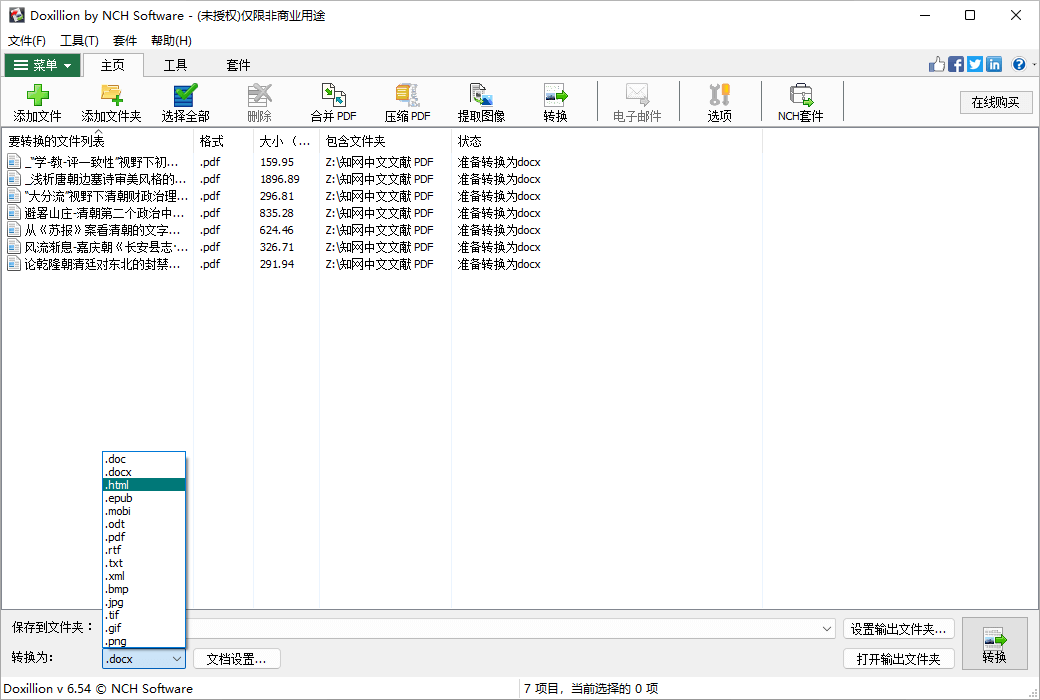
Task: Click the toolbar Convert (转换) icon
Action: [555, 103]
